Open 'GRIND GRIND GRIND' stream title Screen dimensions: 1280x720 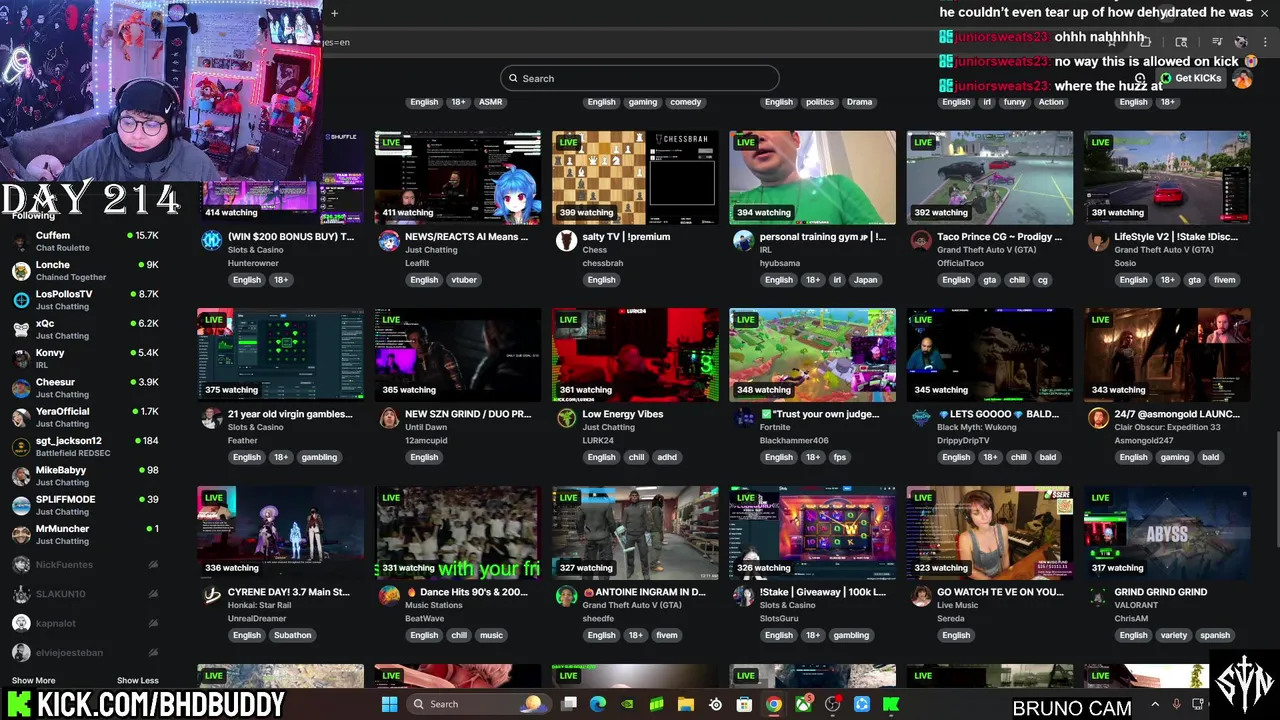tap(1161, 592)
